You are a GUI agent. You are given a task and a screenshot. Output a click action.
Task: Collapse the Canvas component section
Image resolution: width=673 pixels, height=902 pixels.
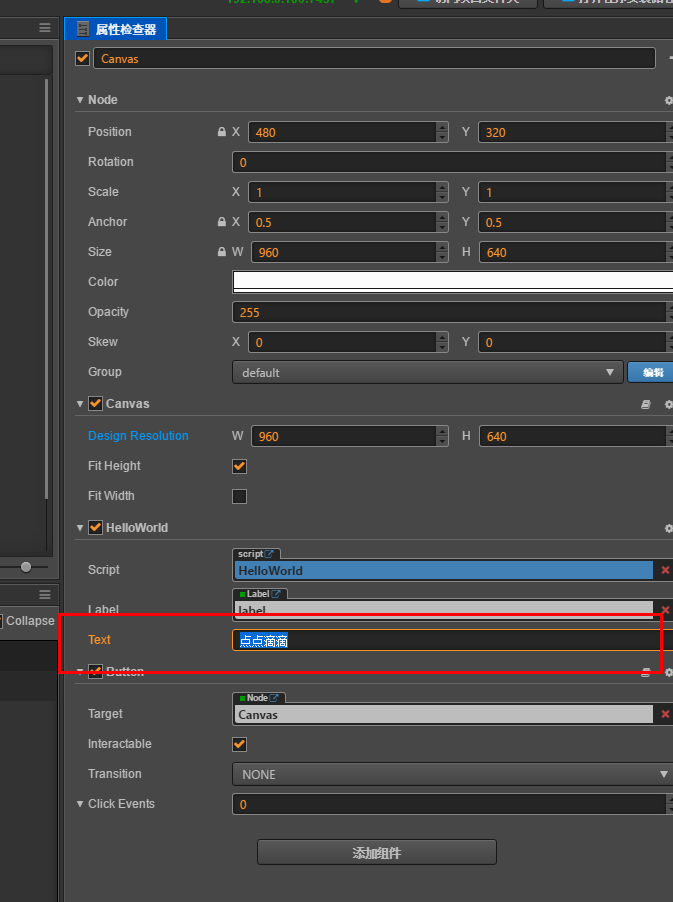(x=80, y=404)
